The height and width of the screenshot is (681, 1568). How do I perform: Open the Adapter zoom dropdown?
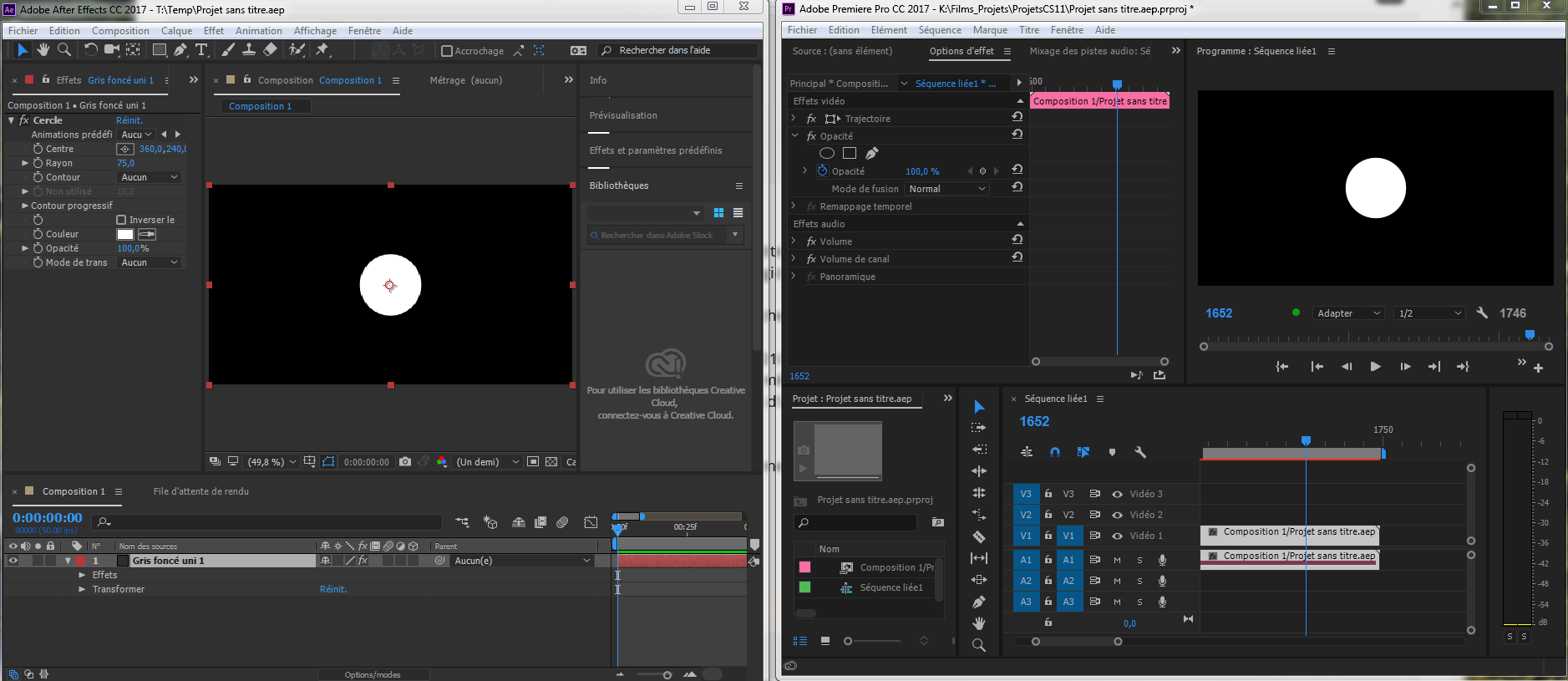click(x=1348, y=313)
